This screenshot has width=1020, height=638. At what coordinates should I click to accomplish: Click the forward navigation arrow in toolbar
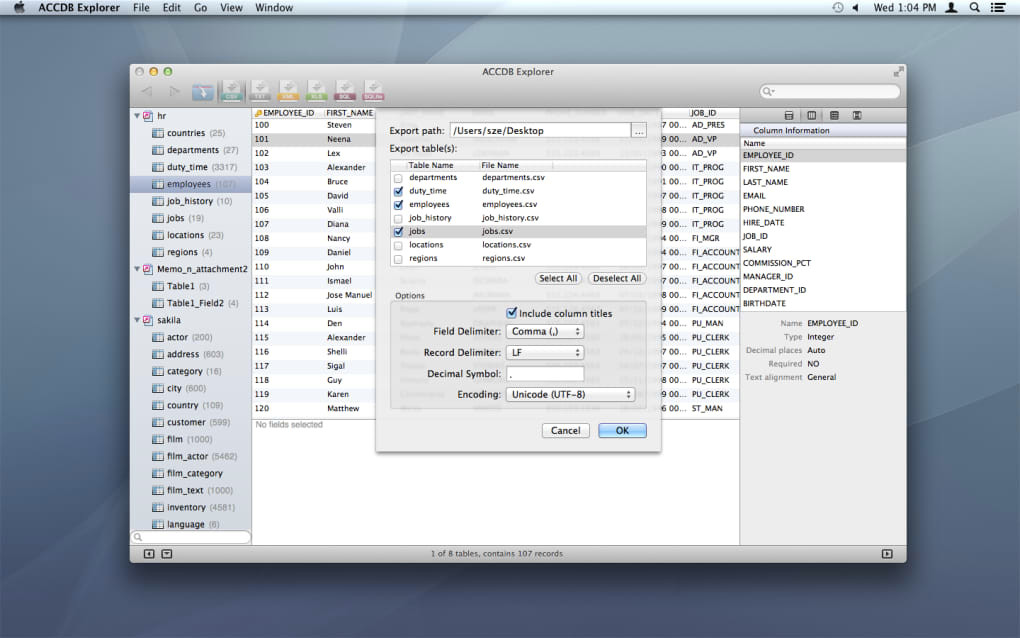tap(174, 91)
